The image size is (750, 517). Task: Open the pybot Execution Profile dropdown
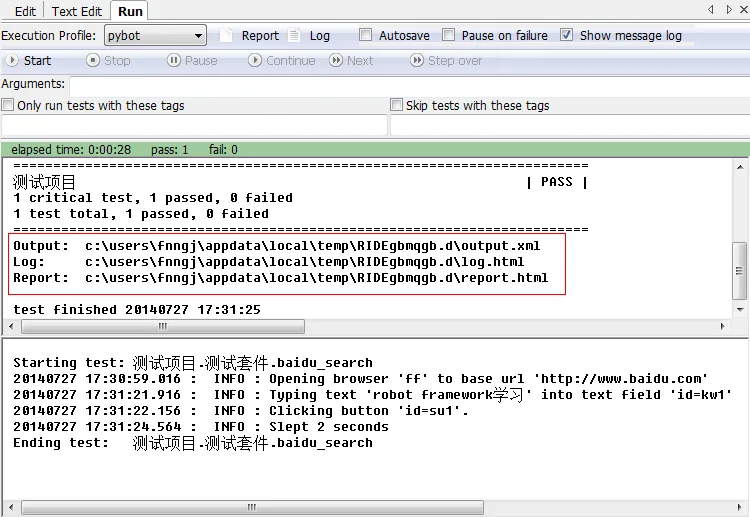click(x=155, y=35)
